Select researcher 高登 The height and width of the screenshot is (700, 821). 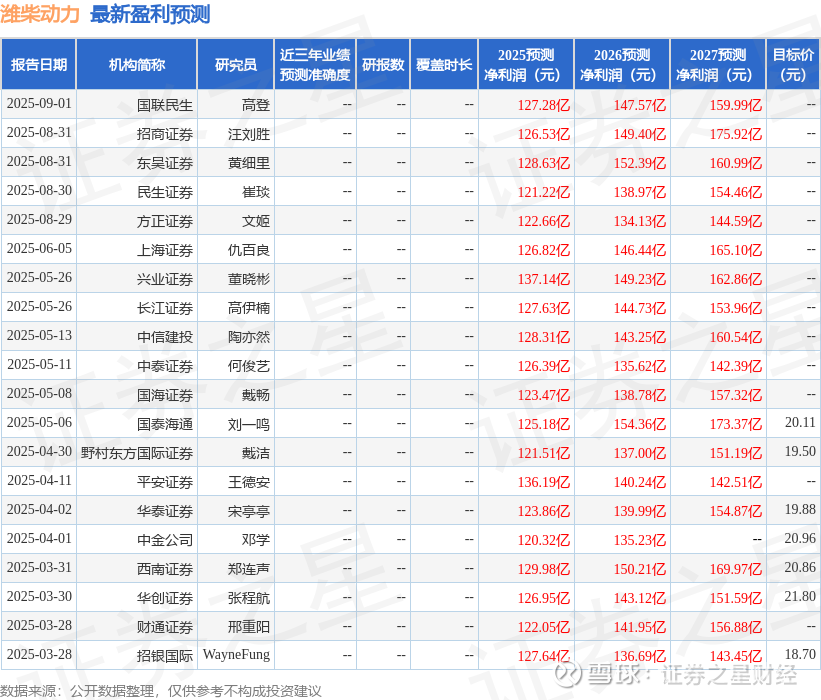click(256, 105)
